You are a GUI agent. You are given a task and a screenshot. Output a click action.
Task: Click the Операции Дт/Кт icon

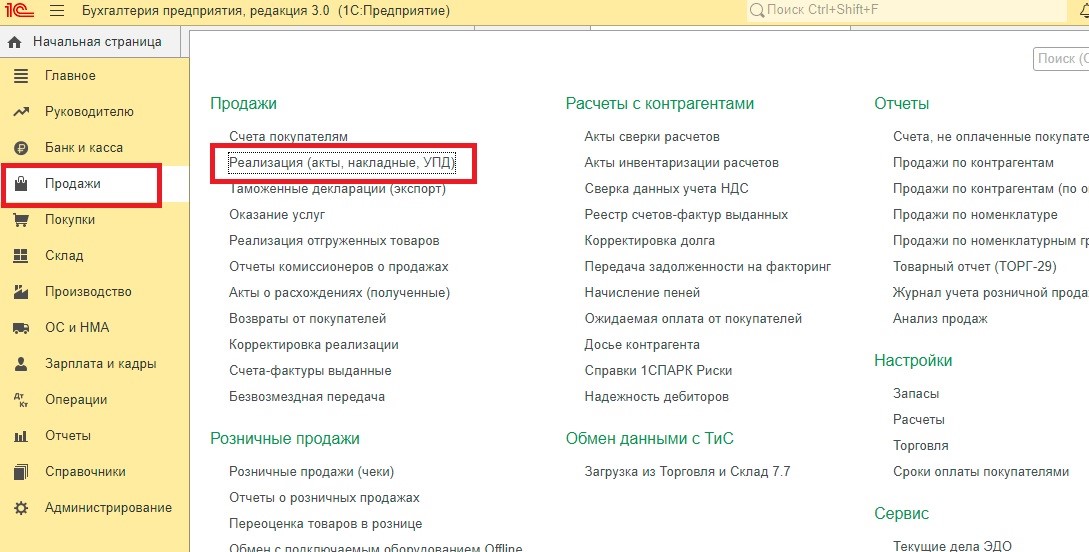(22, 400)
